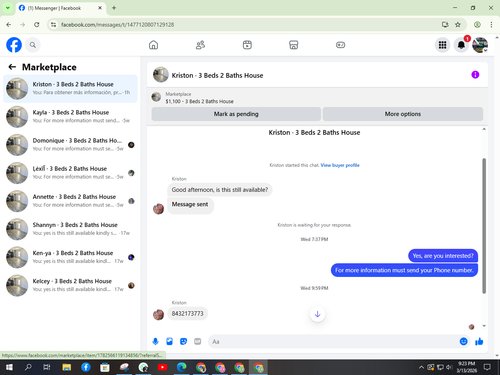Click the Mark as pending button
The width and height of the screenshot is (500, 375).
(x=236, y=114)
